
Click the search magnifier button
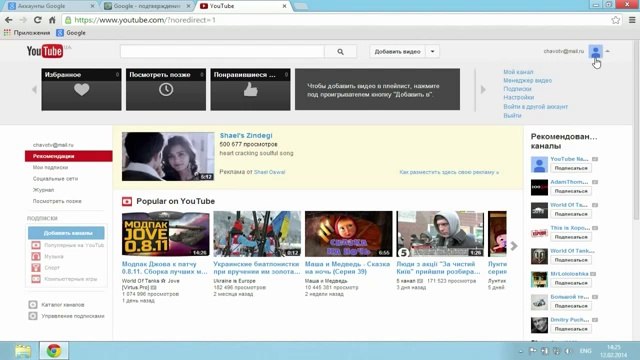point(340,52)
